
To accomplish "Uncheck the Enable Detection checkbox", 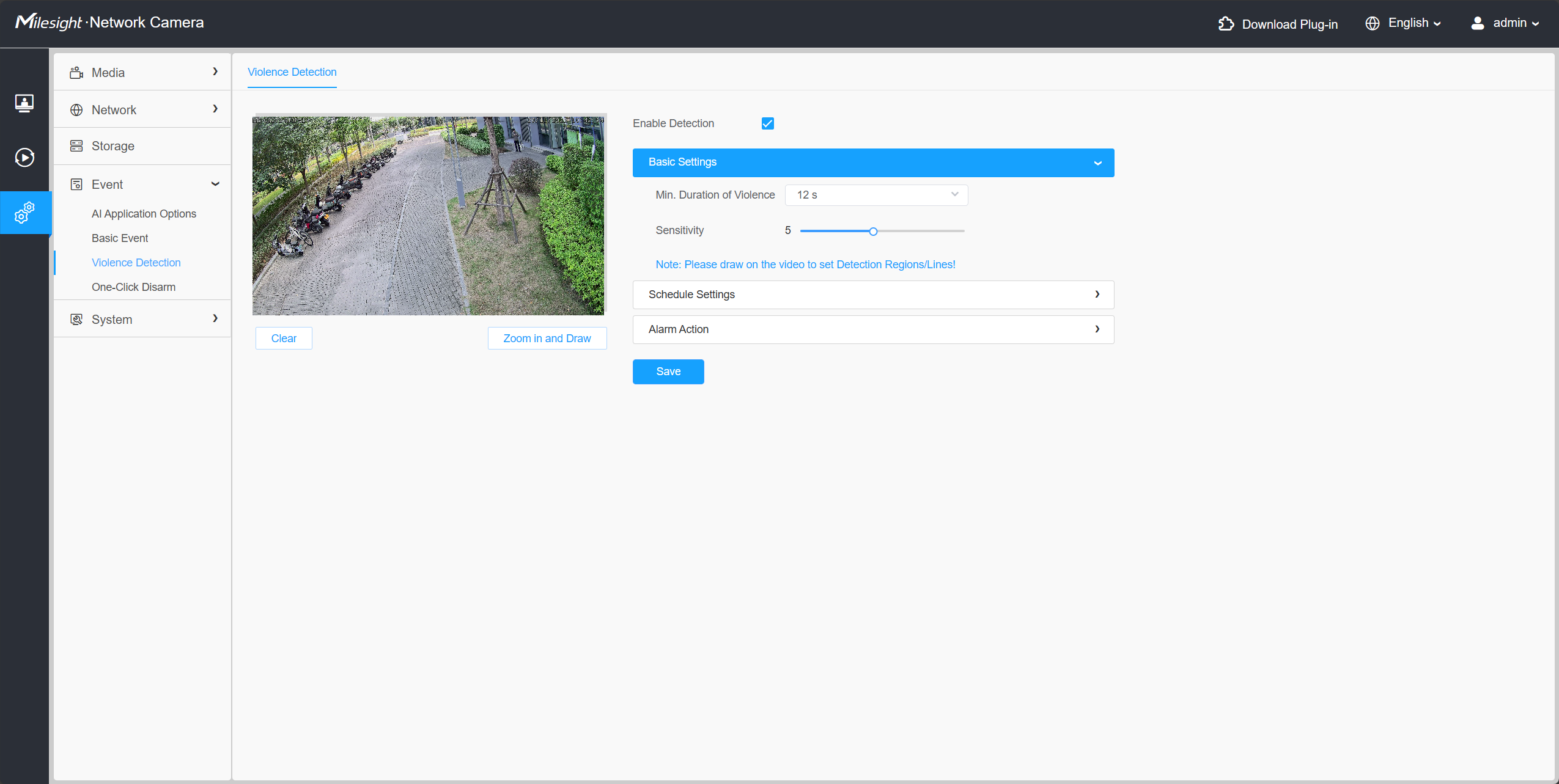I will pyautogui.click(x=768, y=123).
